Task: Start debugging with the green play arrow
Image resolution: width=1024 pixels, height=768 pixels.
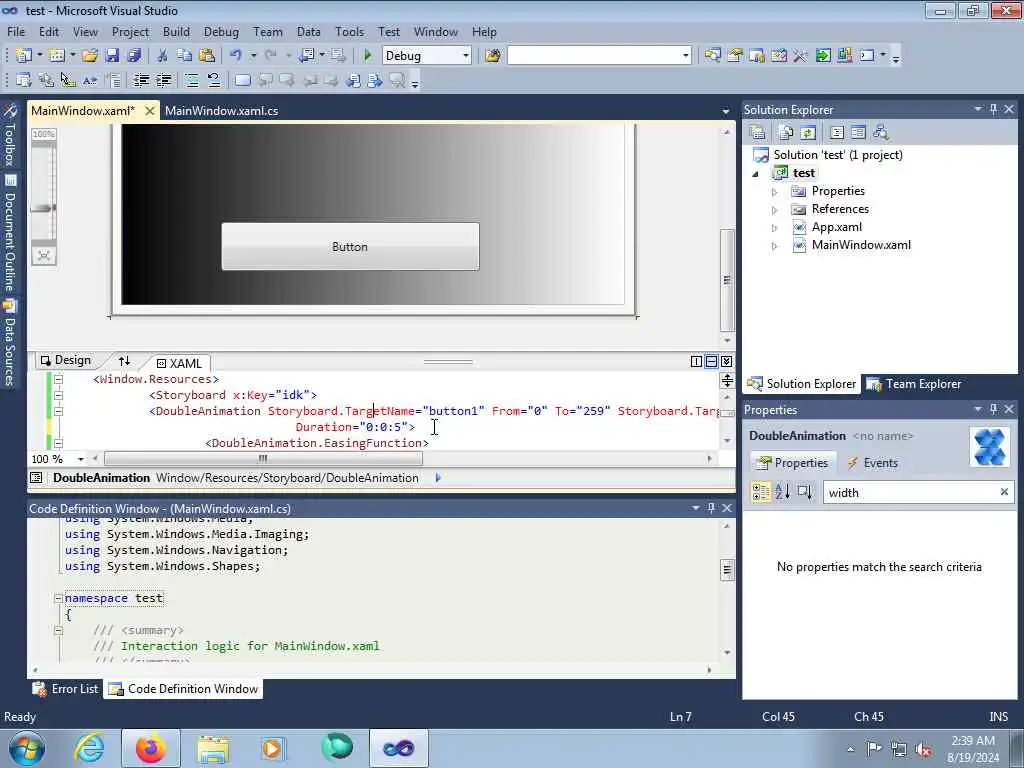Action: point(368,56)
